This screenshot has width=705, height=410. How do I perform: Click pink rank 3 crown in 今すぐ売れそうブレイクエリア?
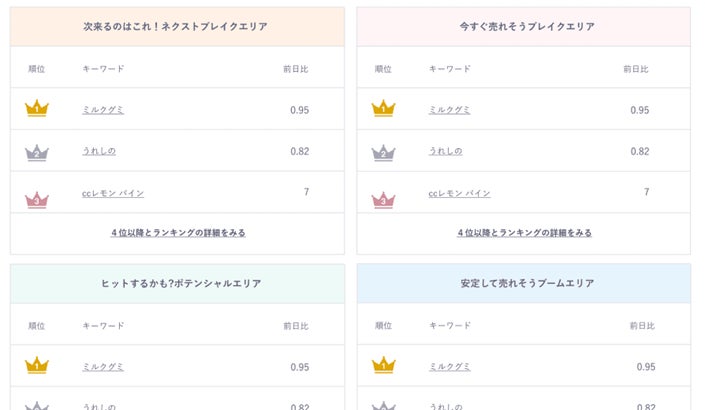(x=383, y=199)
